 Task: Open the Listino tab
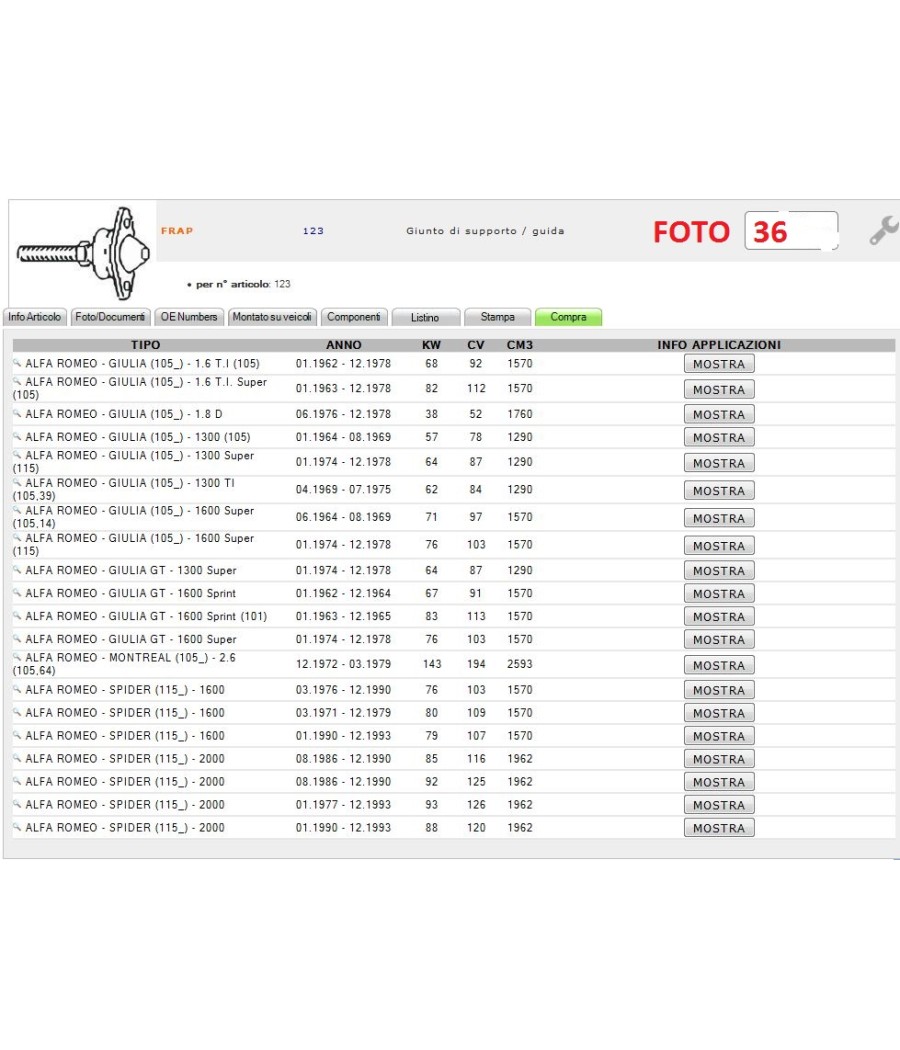click(425, 317)
